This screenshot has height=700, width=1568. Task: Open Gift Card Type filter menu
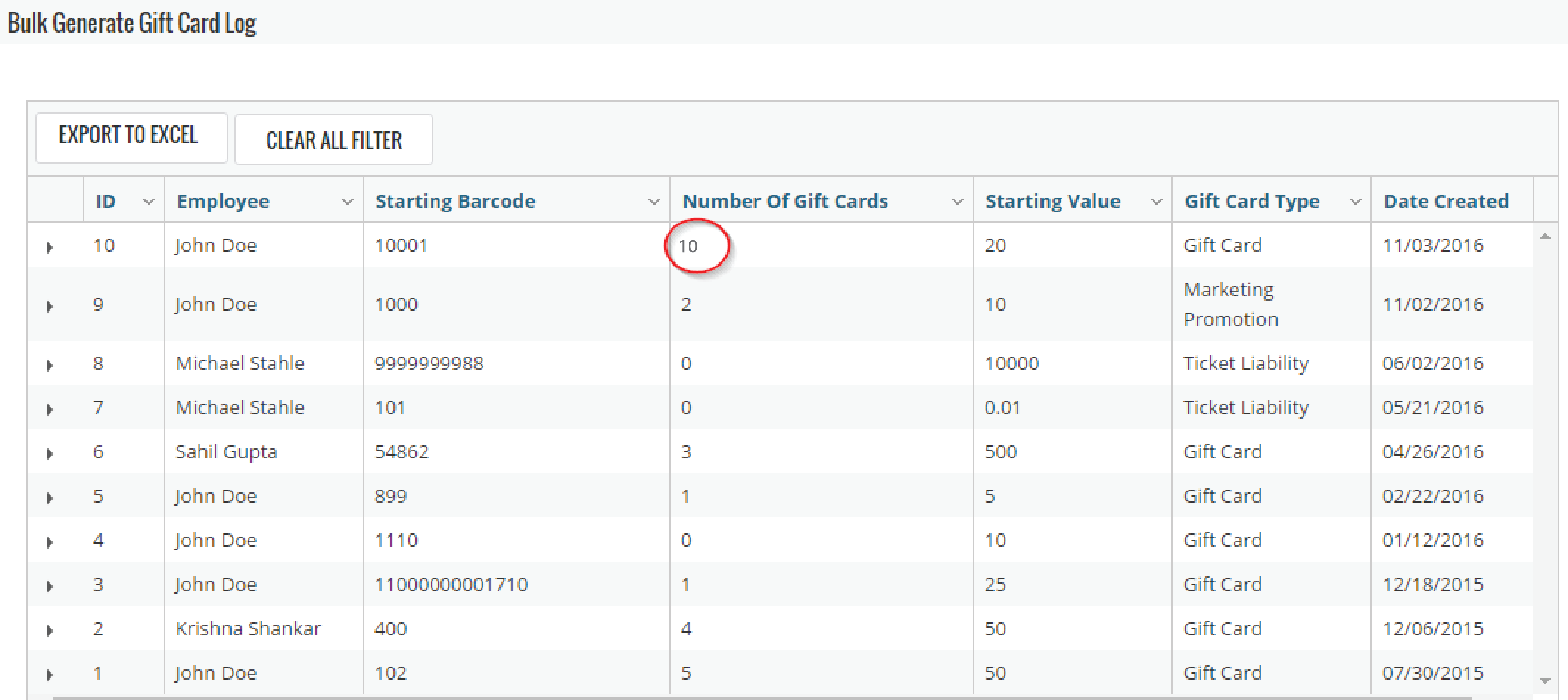click(1356, 201)
